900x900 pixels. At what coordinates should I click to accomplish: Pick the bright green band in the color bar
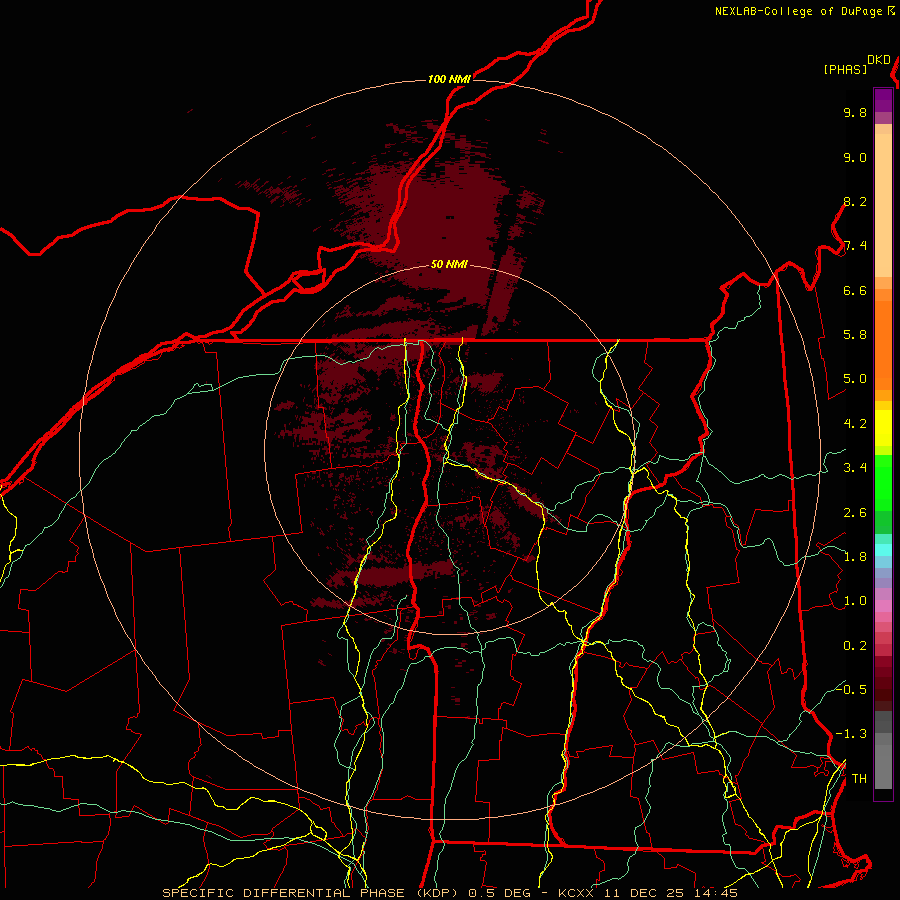click(x=883, y=482)
